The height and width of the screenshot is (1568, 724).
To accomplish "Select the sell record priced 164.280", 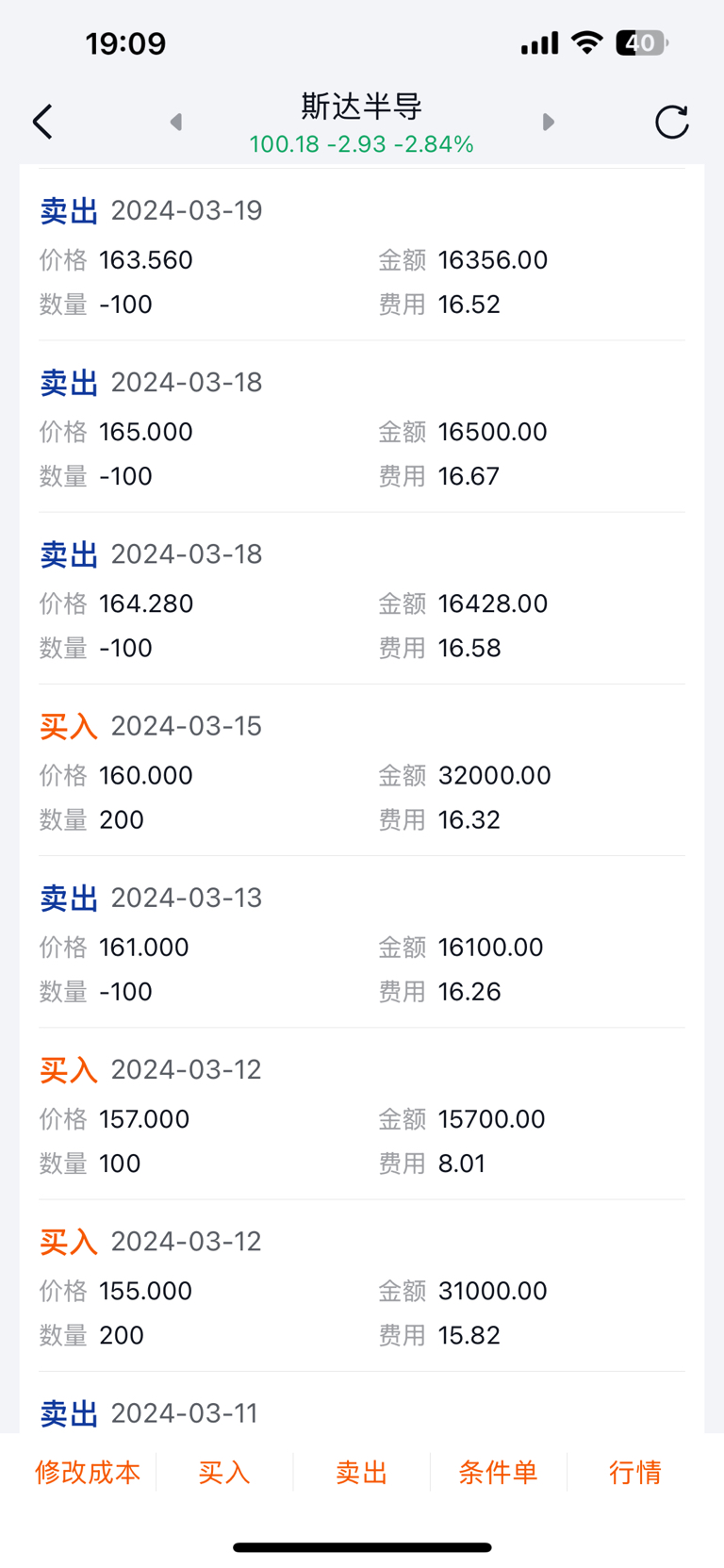I will click(x=362, y=601).
